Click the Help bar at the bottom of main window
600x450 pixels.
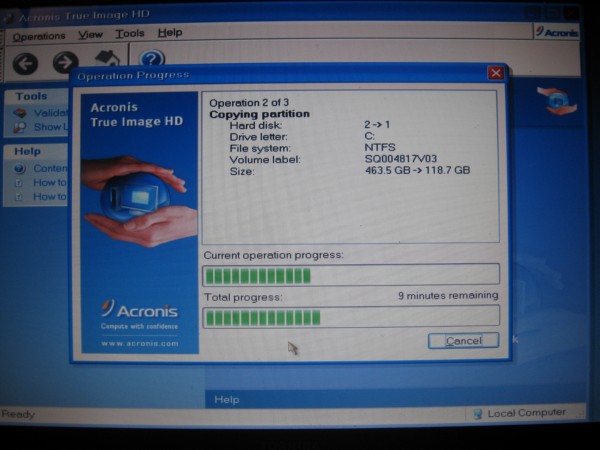tap(396, 399)
